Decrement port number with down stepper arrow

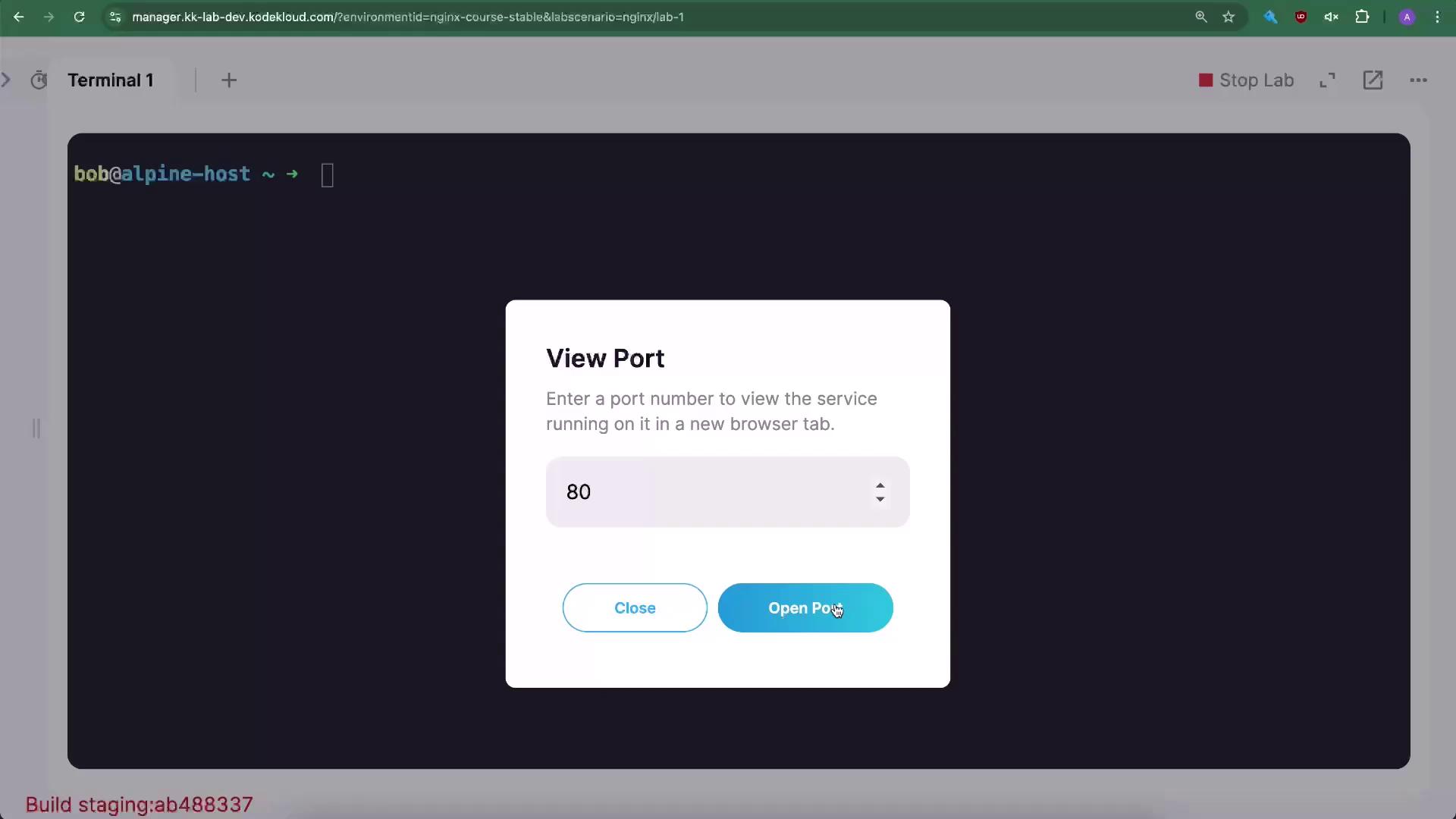pyautogui.click(x=880, y=499)
